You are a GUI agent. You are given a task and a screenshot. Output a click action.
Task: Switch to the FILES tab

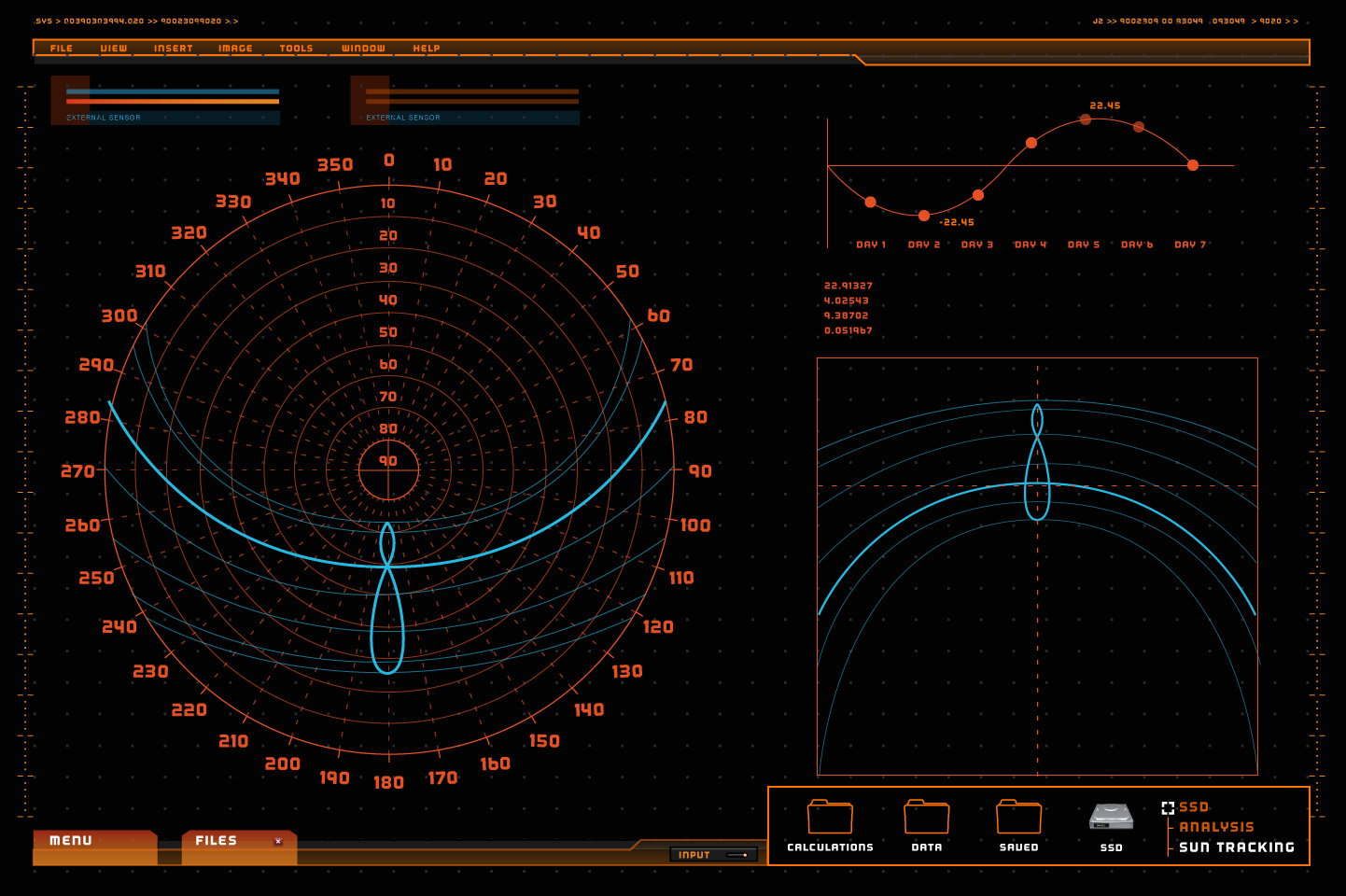[x=239, y=846]
